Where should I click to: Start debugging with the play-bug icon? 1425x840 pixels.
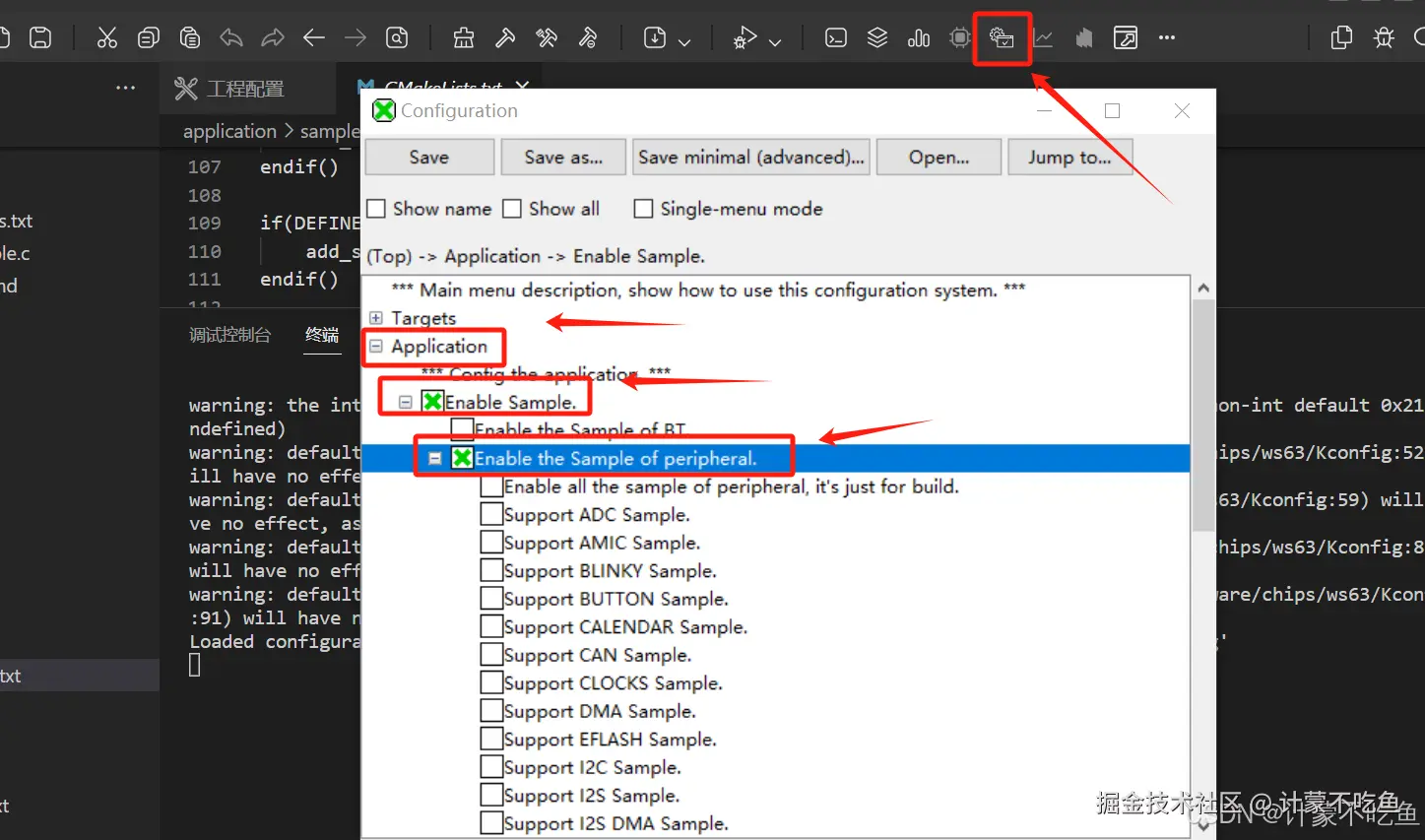pos(745,37)
